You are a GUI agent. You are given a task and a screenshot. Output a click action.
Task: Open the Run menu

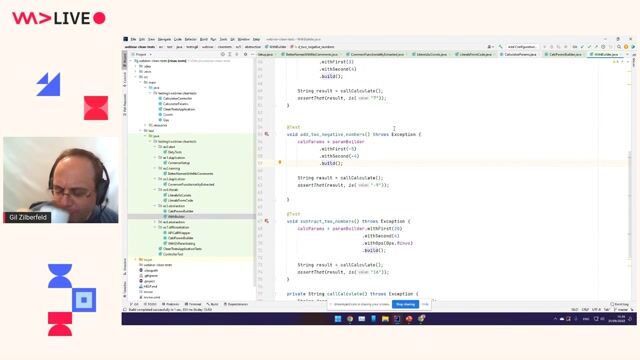click(213, 39)
